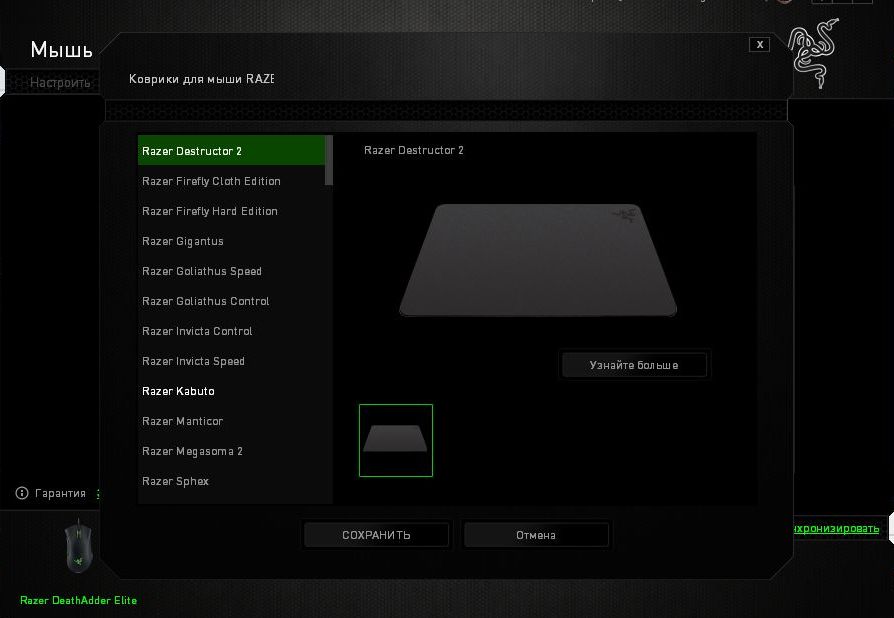The width and height of the screenshot is (894, 618).
Task: Click the синхронизировать link
Action: pyautogui.click(x=836, y=528)
